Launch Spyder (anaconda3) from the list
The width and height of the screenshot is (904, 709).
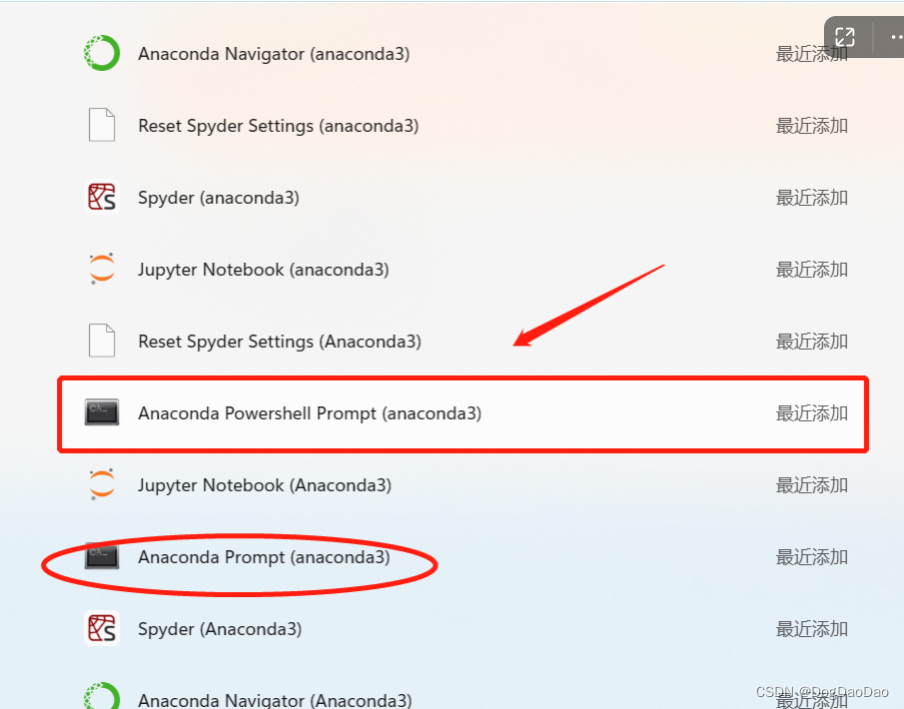point(218,197)
